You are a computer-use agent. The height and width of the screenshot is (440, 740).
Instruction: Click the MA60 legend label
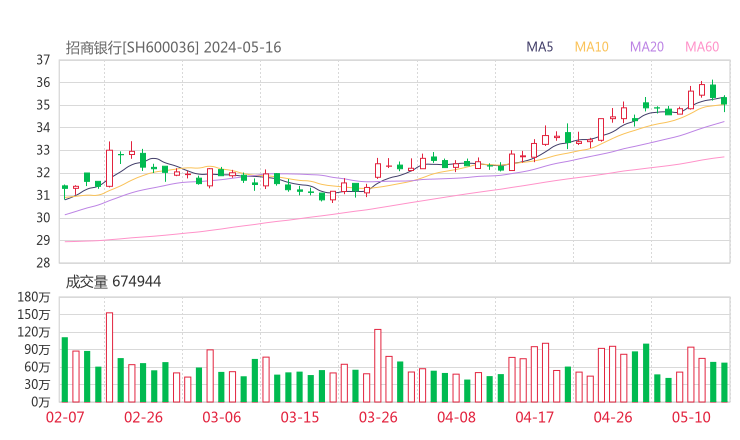[x=702, y=47]
